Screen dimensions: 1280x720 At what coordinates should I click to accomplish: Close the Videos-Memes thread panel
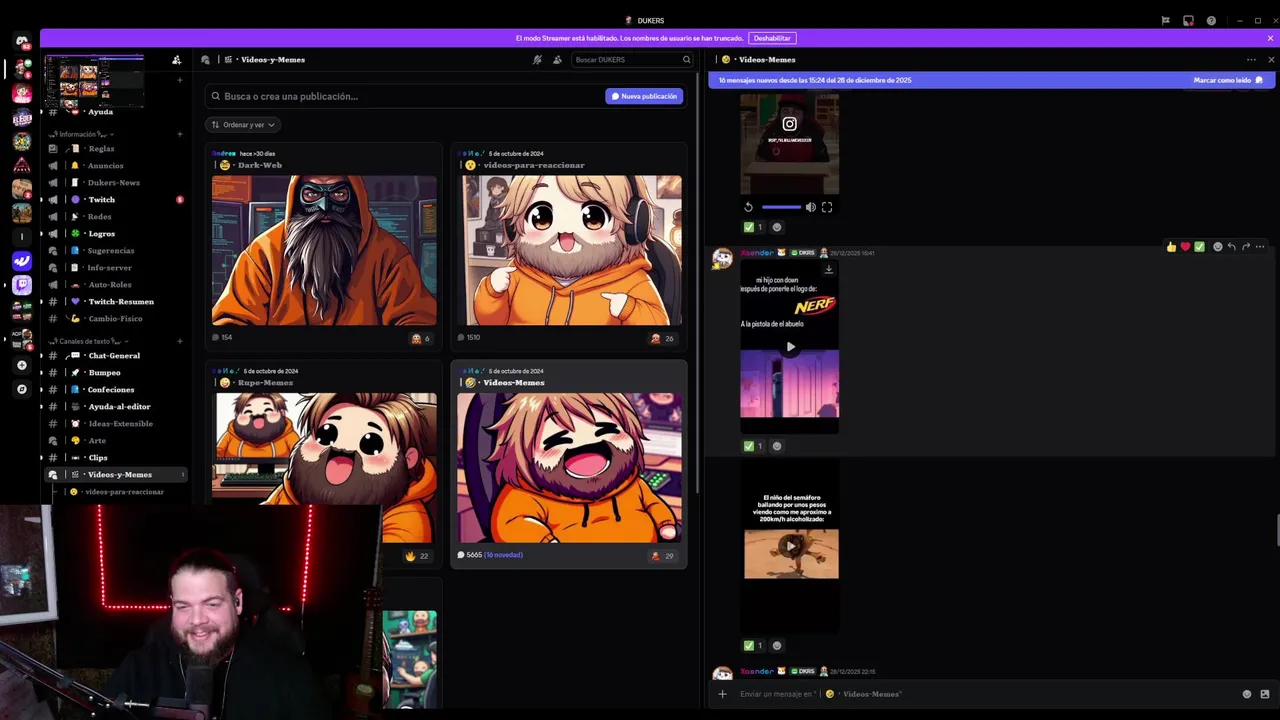coord(1271,60)
